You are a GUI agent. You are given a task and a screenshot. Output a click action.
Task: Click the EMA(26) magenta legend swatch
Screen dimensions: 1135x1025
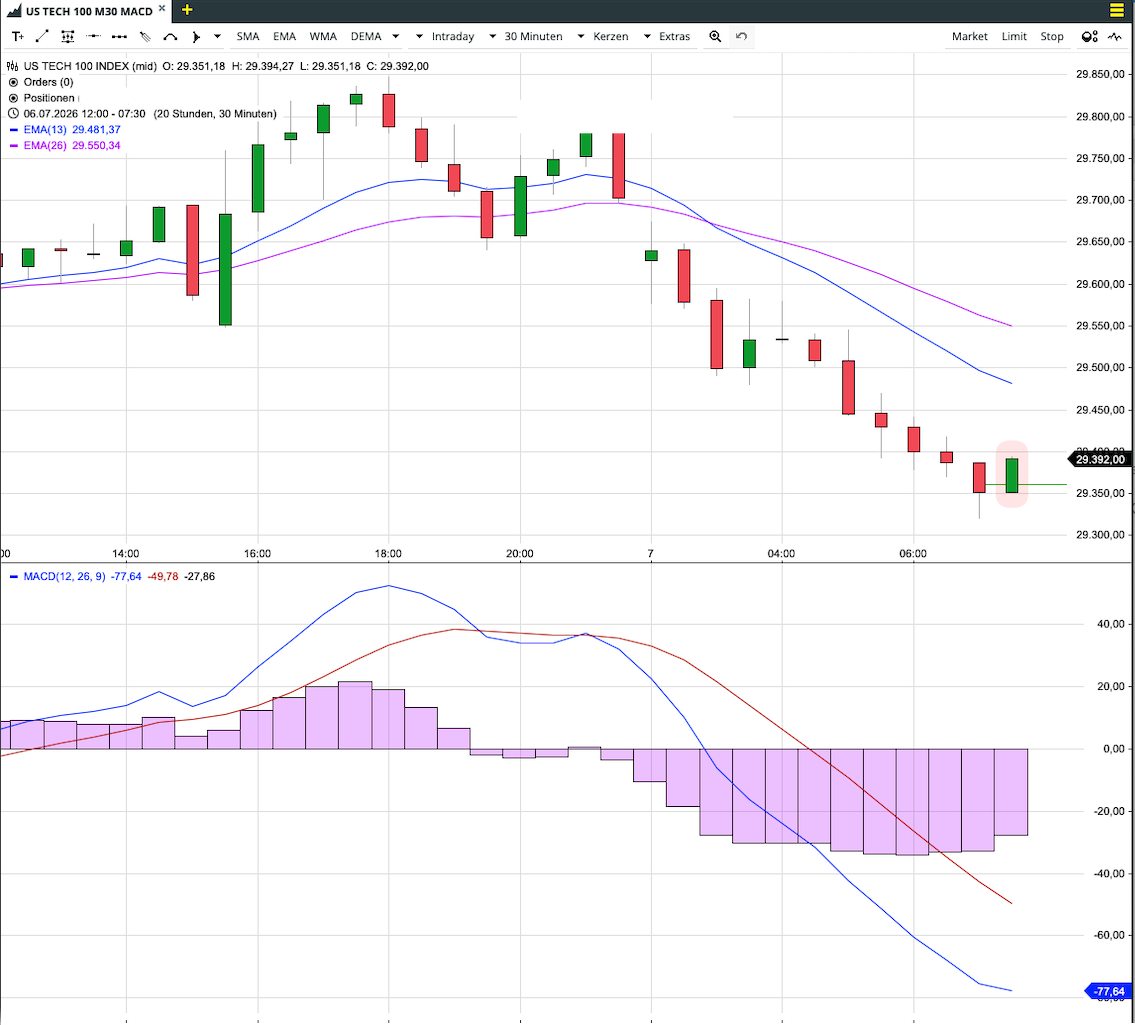click(14, 145)
